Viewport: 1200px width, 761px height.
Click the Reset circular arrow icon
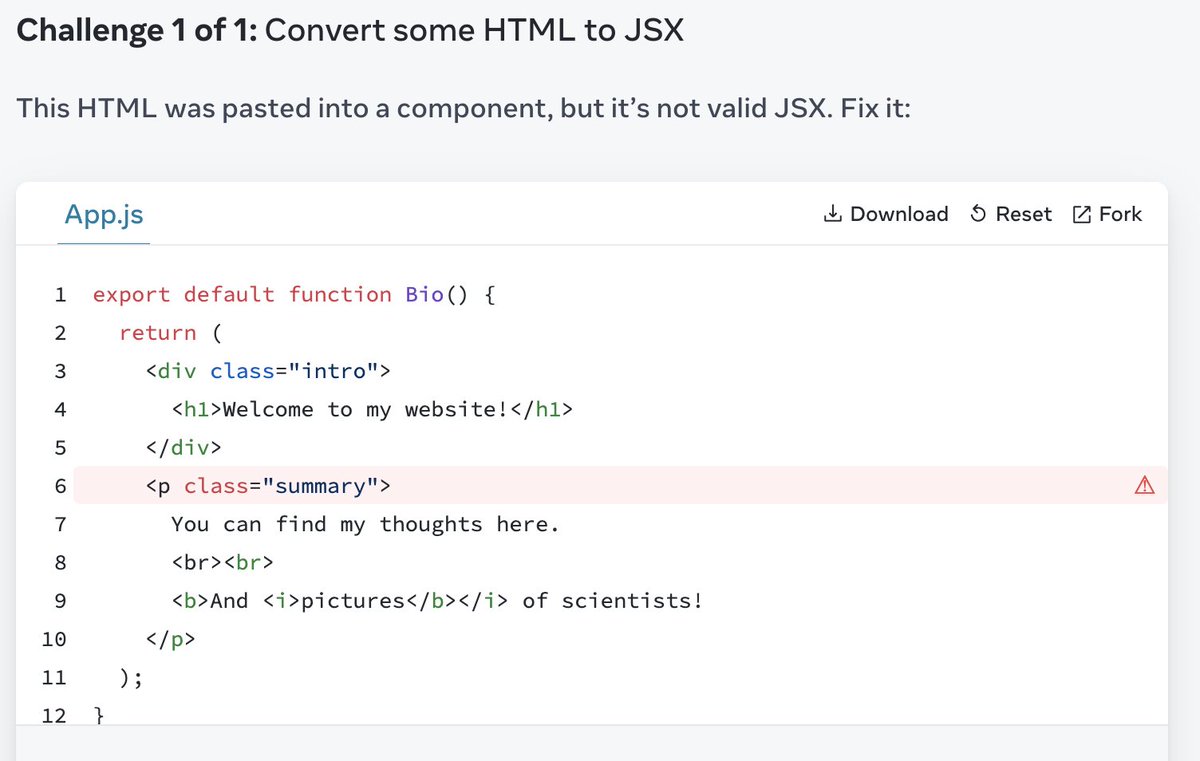pyautogui.click(x=979, y=214)
